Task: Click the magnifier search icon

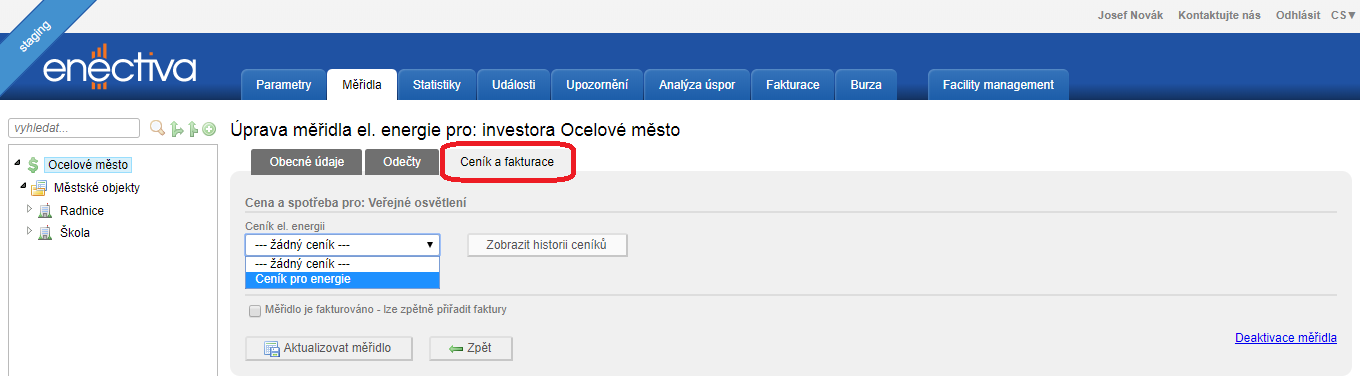Action: coord(157,128)
